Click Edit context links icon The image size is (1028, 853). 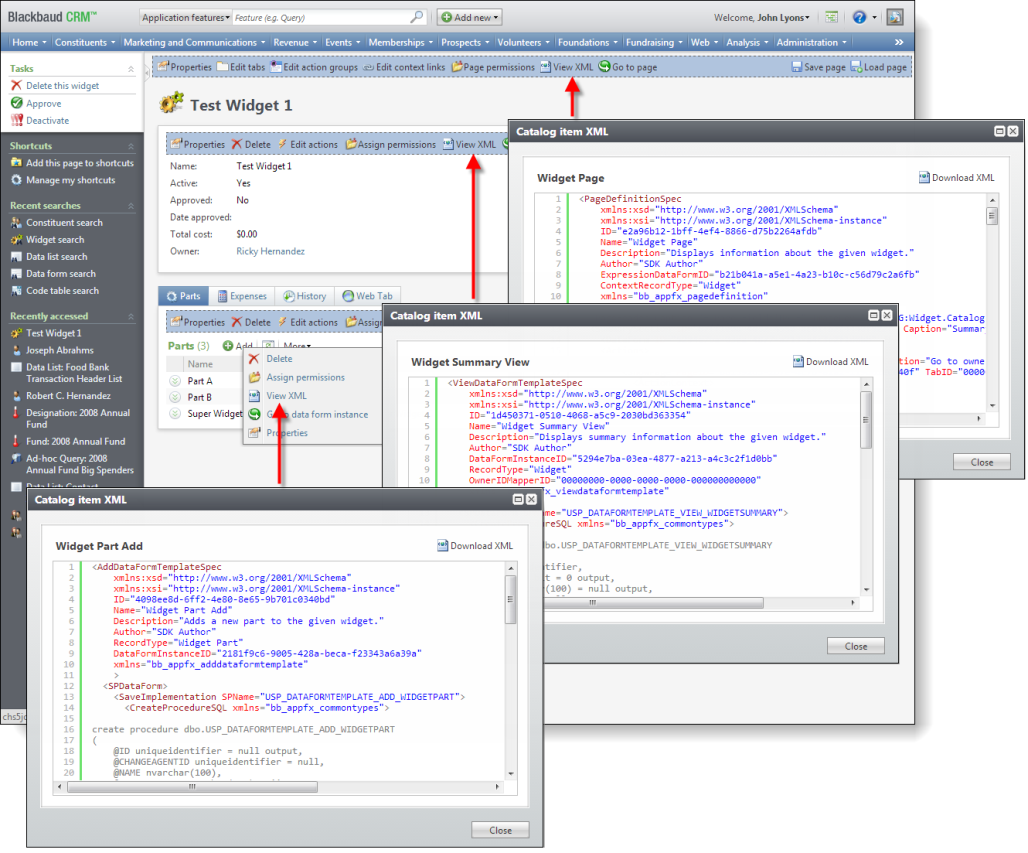click(368, 67)
